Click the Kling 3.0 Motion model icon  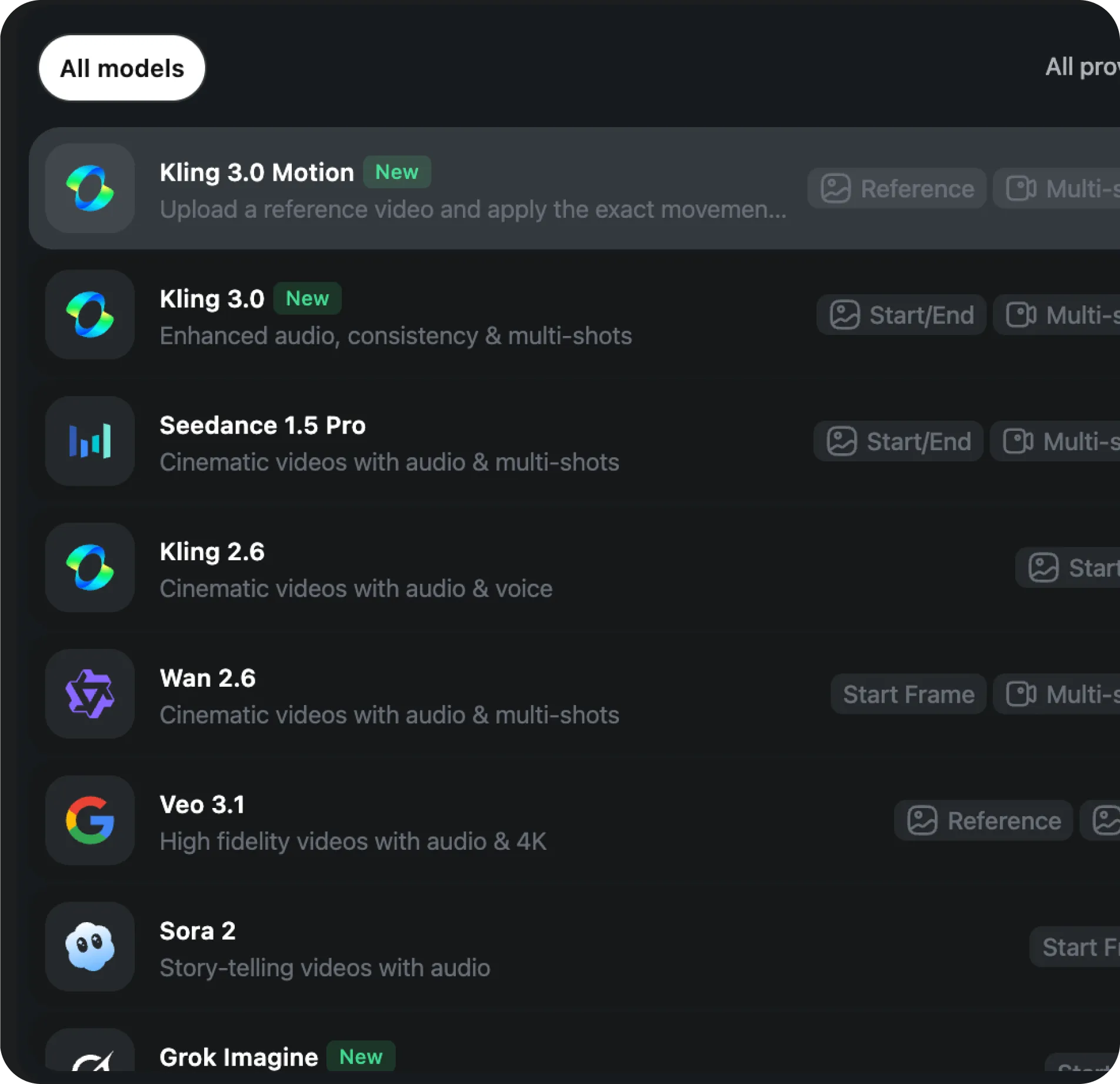(x=90, y=188)
